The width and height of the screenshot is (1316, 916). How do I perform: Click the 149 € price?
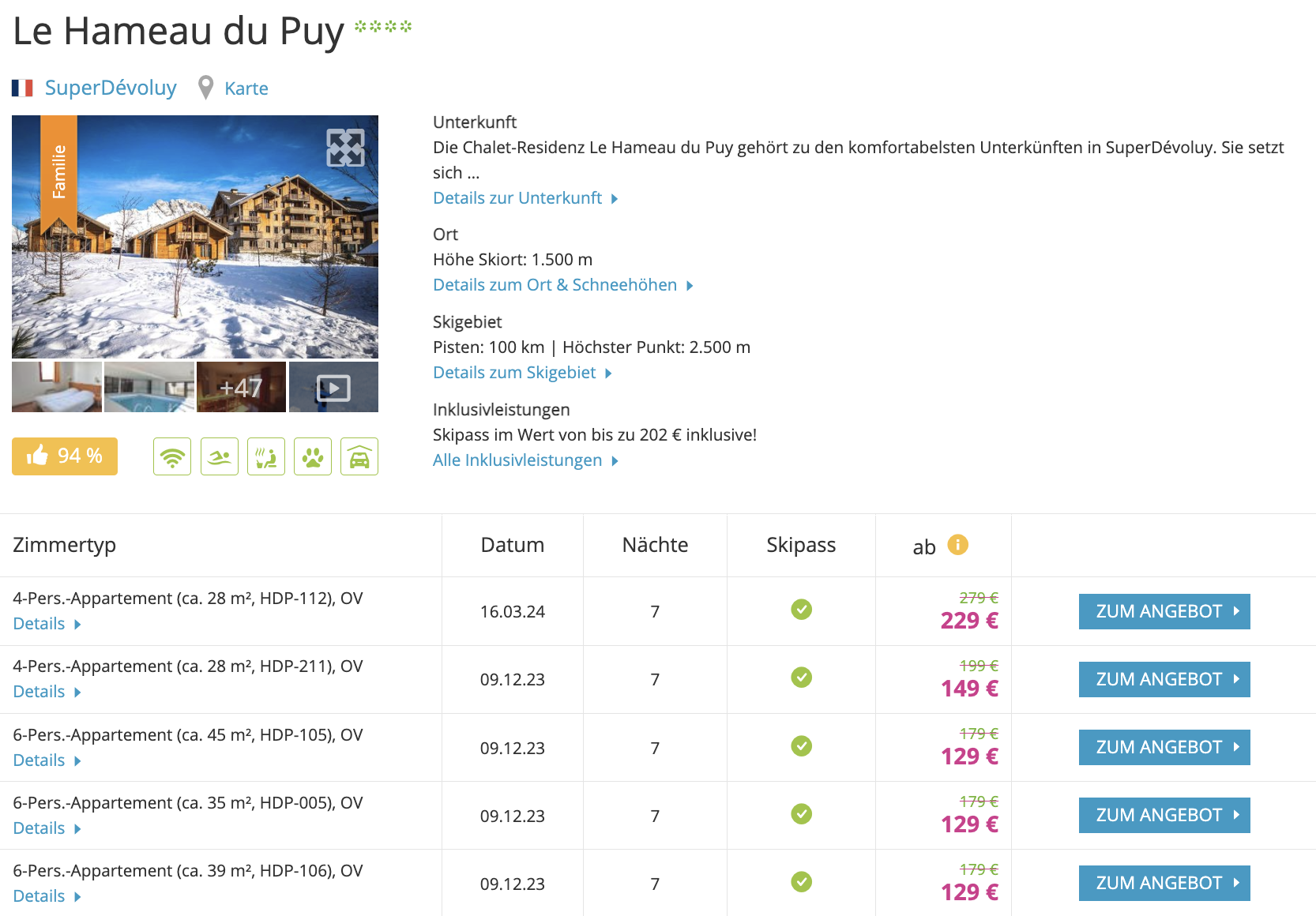pyautogui.click(x=969, y=689)
